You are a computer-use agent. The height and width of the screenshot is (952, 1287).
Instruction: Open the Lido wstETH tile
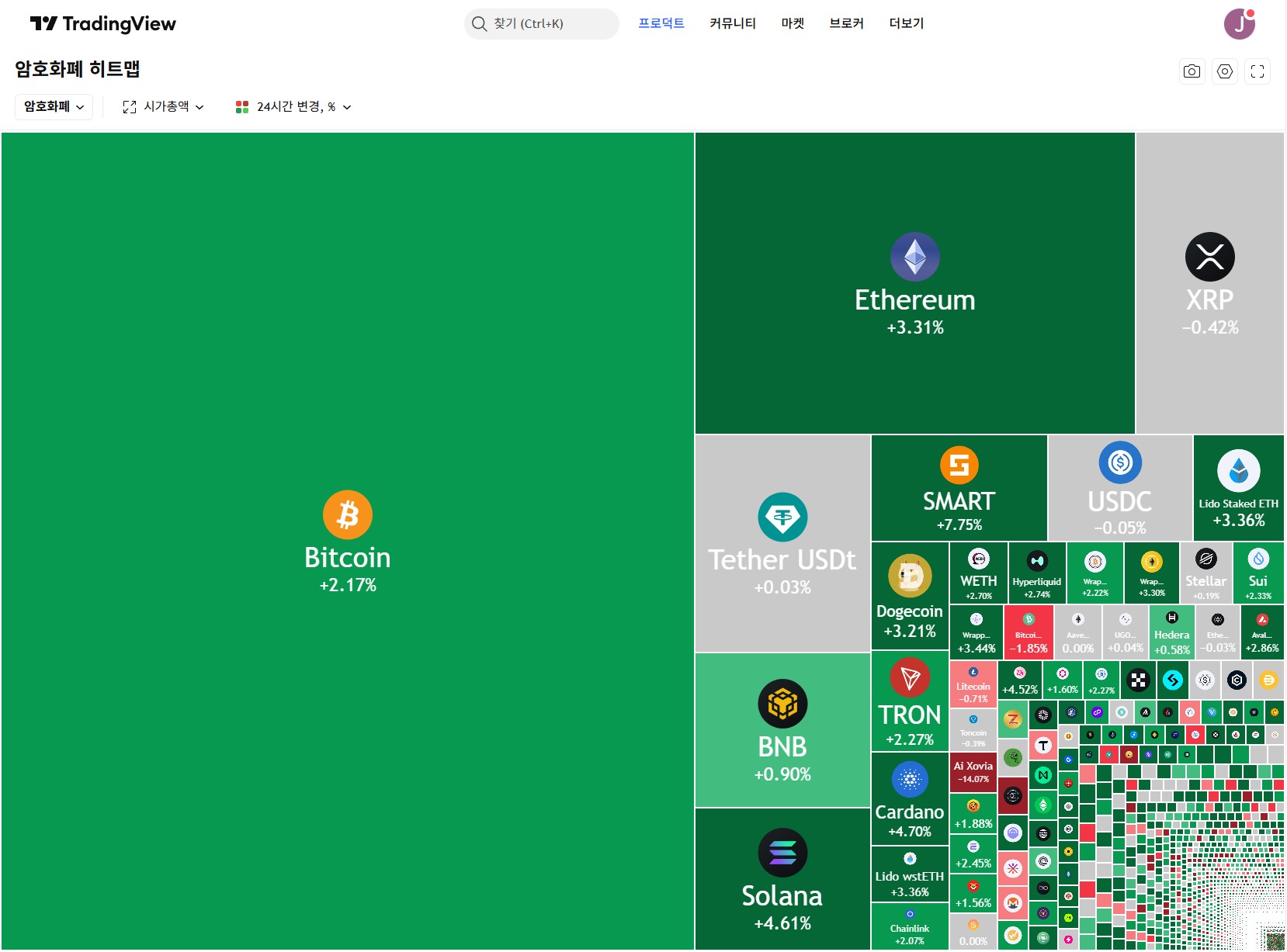pyautogui.click(x=910, y=874)
